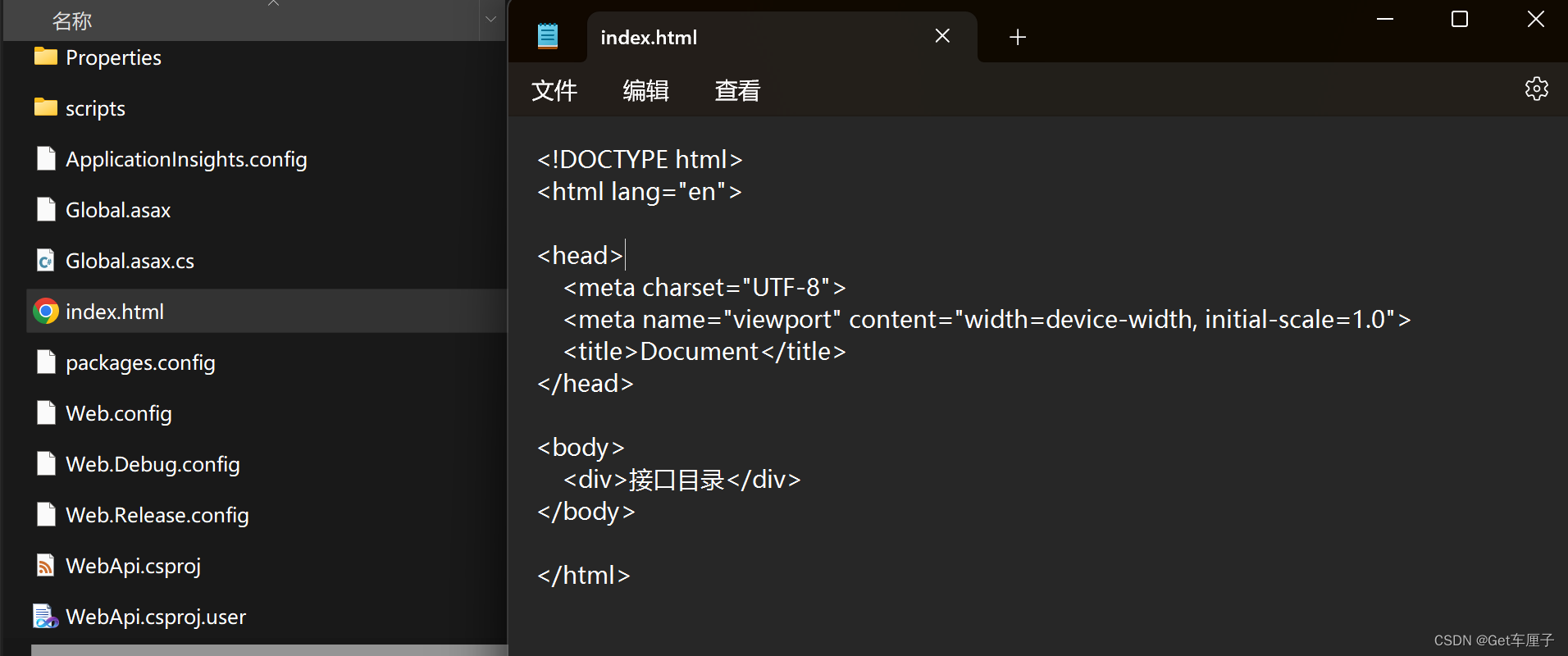Select WebApi.csproj.user file name
This screenshot has height=656, width=1568.
coord(156,617)
